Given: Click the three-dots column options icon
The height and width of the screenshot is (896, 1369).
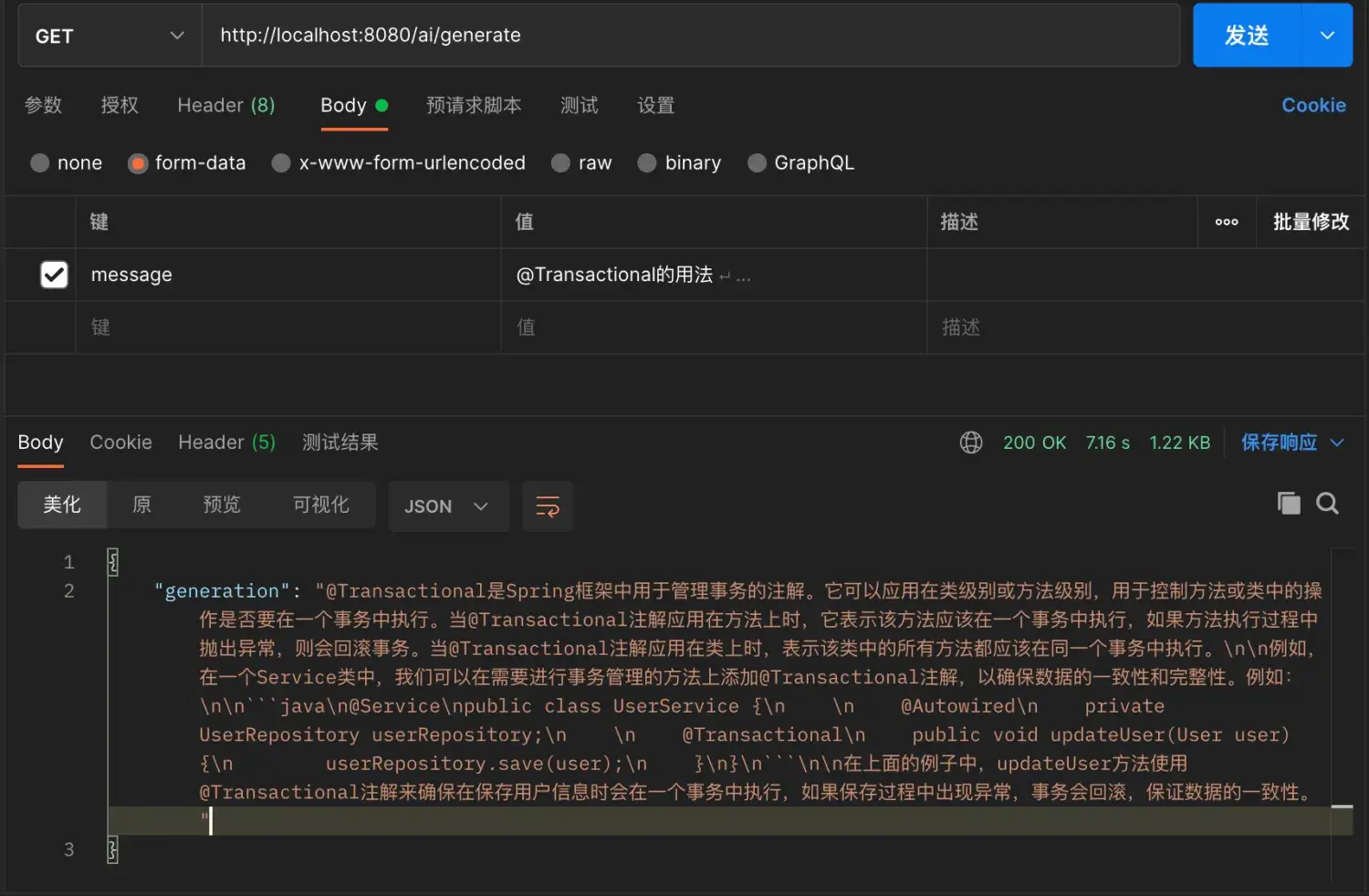Looking at the screenshot, I should (x=1227, y=222).
